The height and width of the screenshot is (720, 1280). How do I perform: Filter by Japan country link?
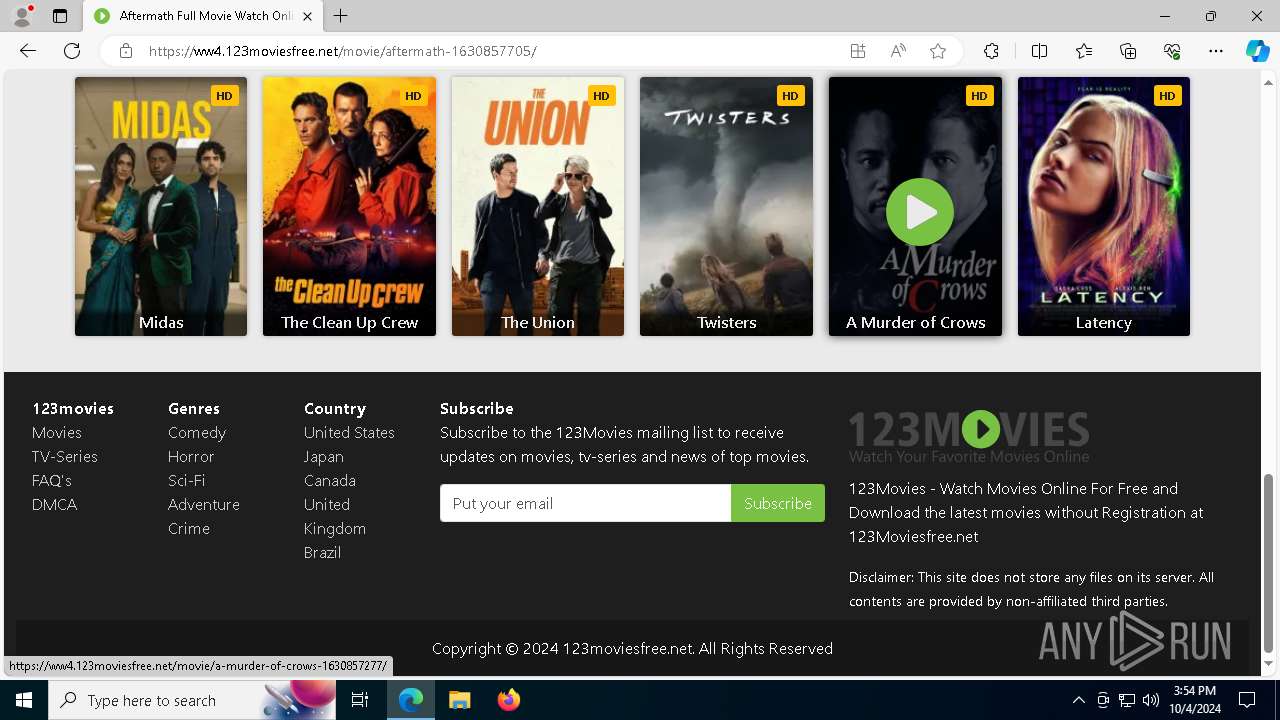[324, 457]
